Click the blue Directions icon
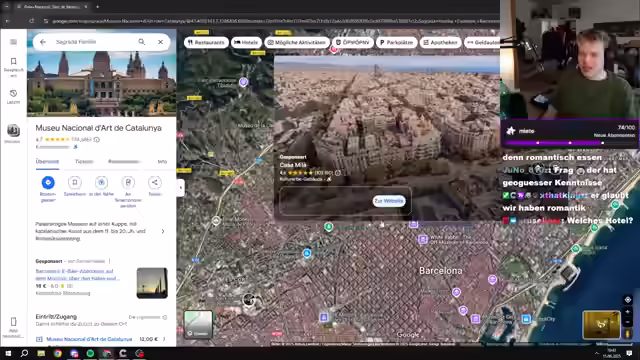The width and height of the screenshot is (640, 360). coord(48,182)
